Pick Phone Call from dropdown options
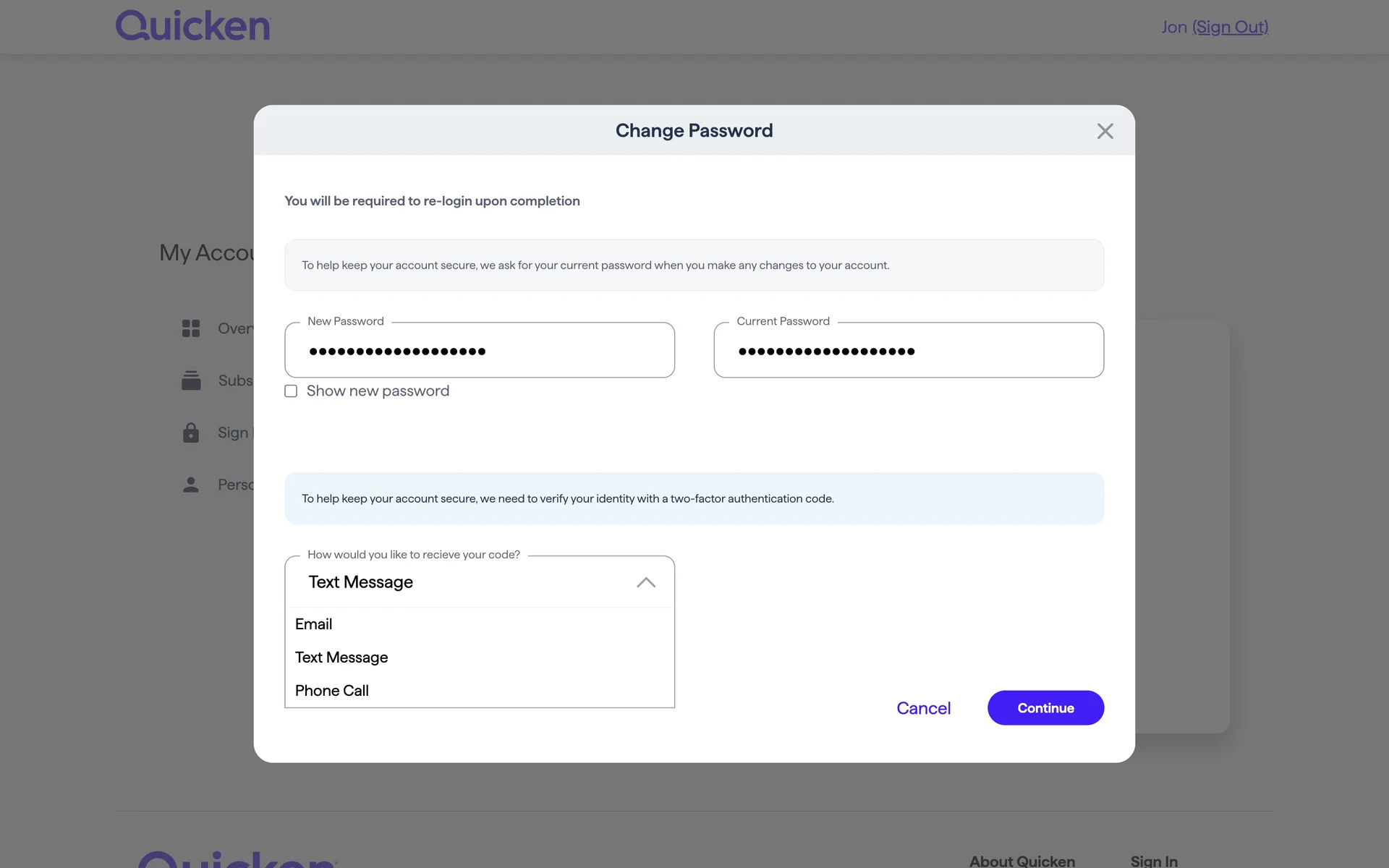1389x868 pixels. click(x=332, y=691)
